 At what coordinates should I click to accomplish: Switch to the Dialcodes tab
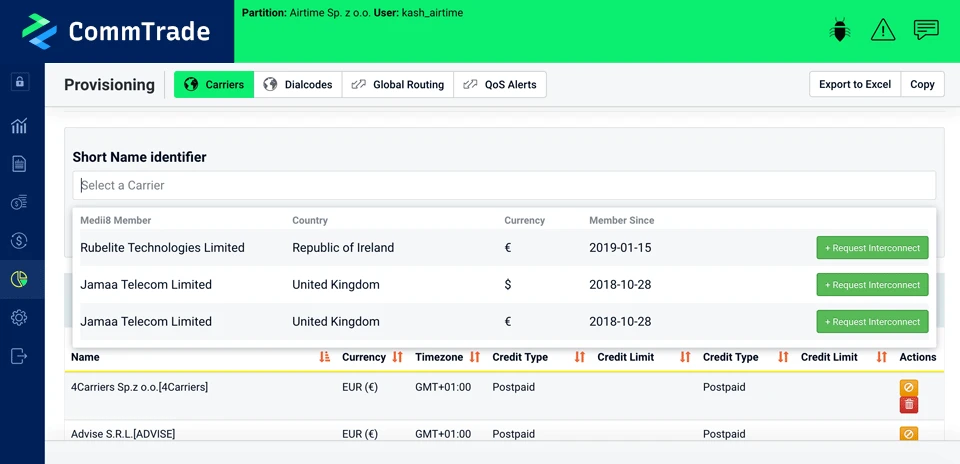click(298, 84)
